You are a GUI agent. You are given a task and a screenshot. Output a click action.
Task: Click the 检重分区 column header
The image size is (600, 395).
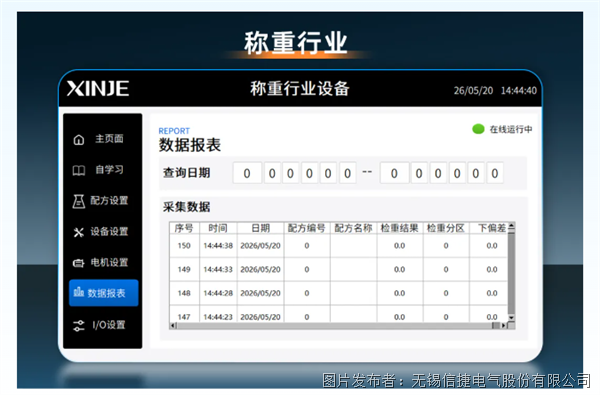click(x=446, y=228)
